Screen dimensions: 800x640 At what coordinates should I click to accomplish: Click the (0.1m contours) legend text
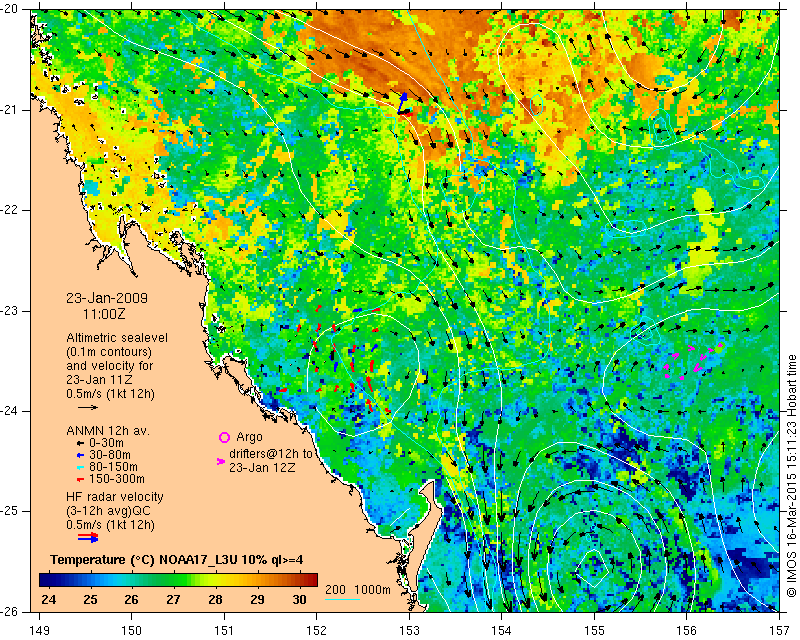click(x=109, y=352)
